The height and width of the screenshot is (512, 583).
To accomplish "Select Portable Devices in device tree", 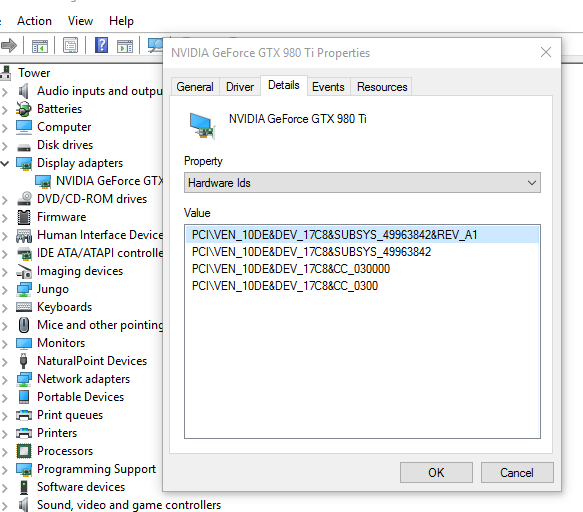I will 80,397.
